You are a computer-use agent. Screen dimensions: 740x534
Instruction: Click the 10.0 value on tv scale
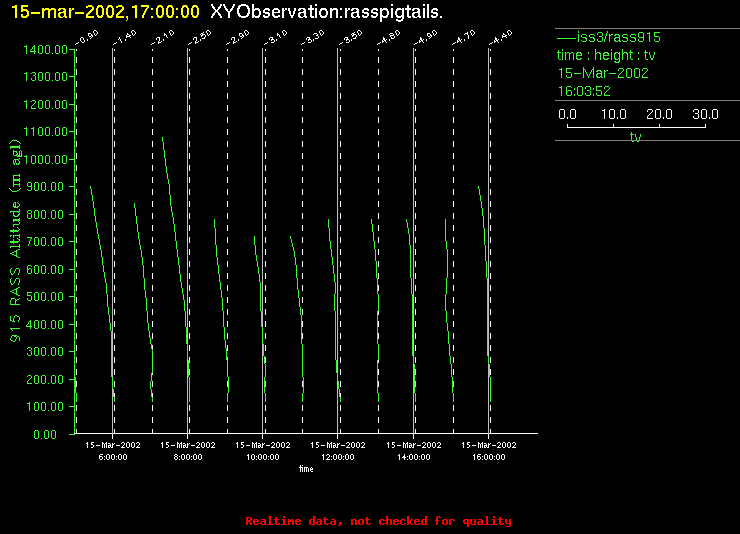614,114
